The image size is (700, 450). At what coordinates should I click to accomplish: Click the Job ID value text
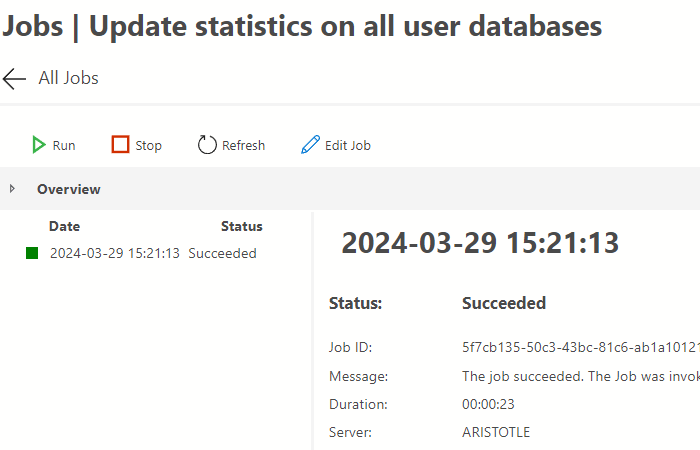pos(580,348)
